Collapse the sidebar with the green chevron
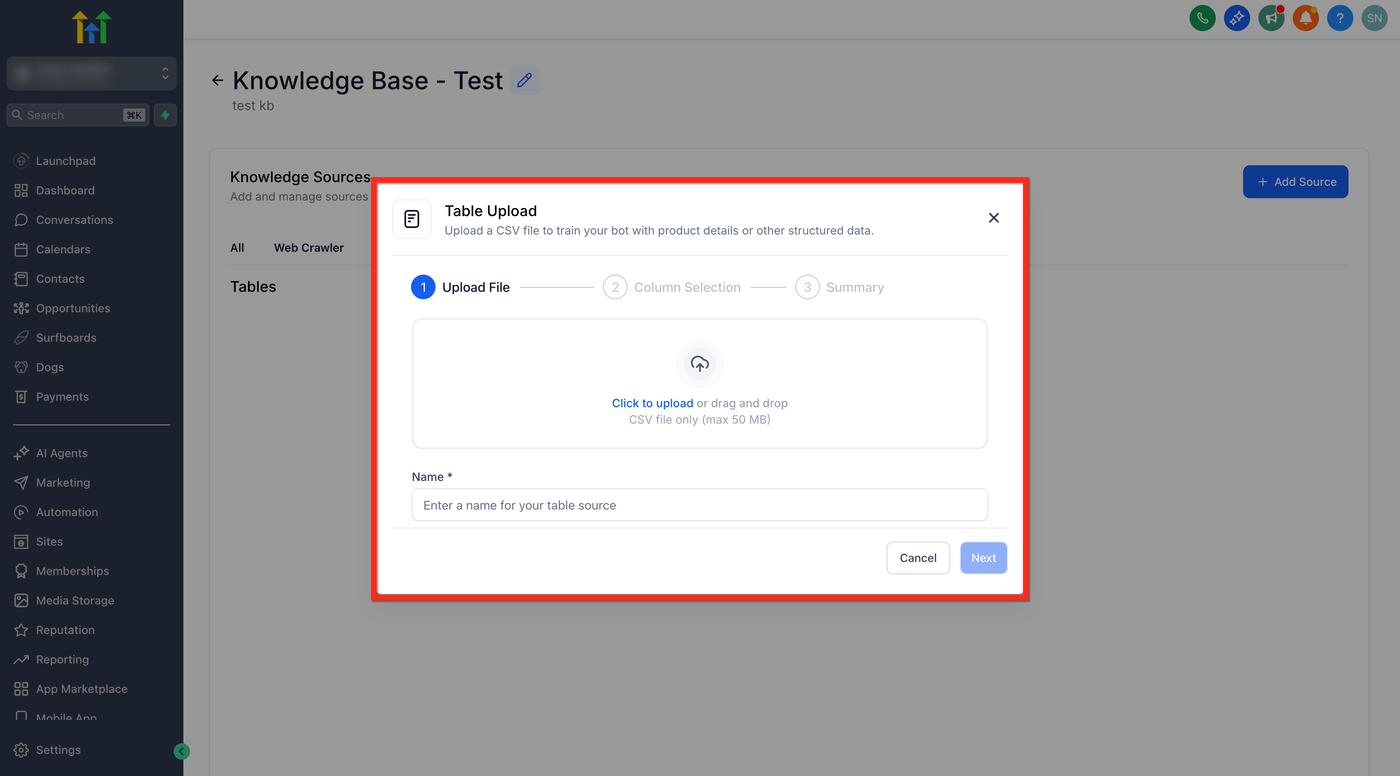 pos(181,752)
